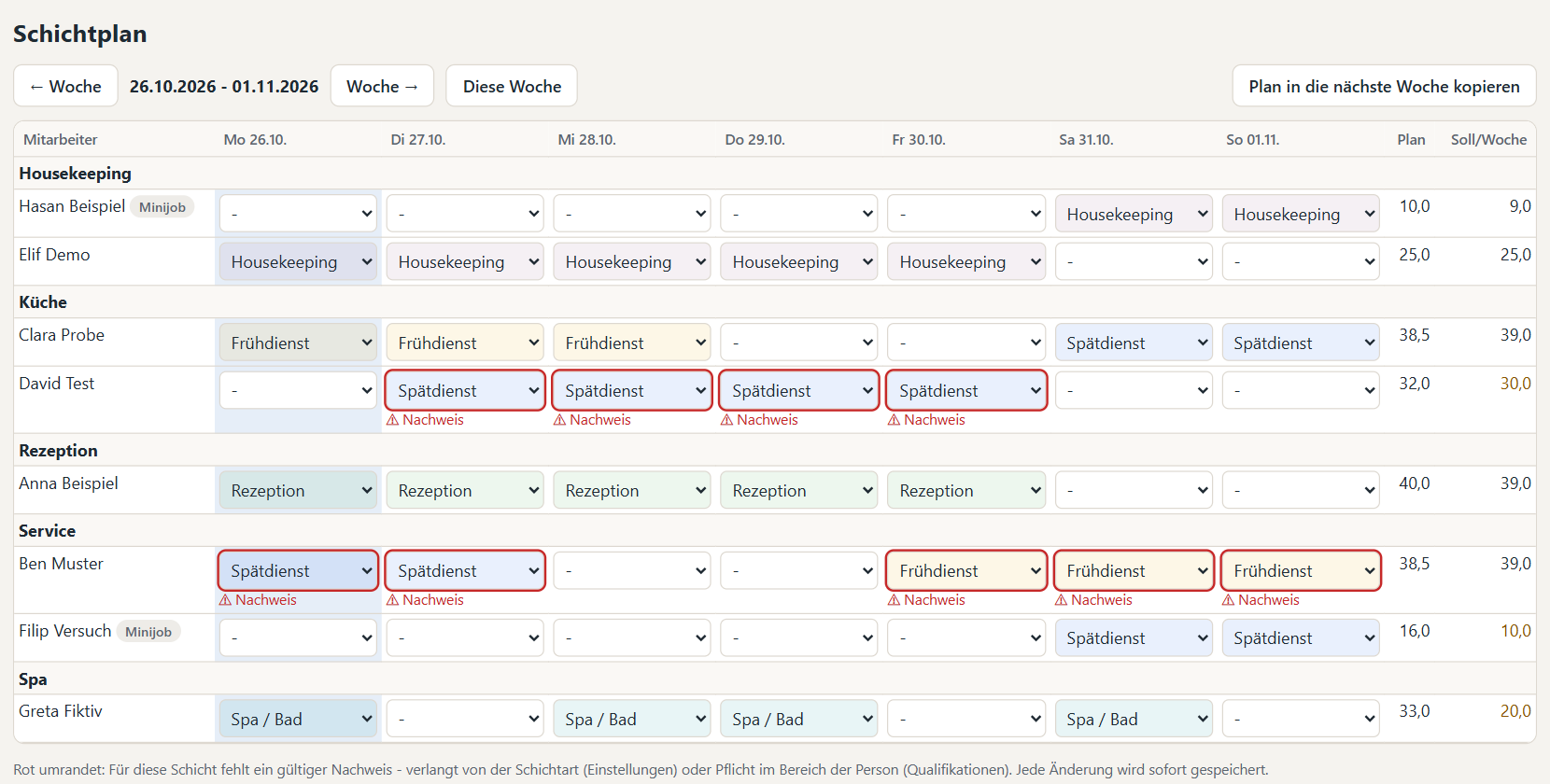This screenshot has width=1550, height=784.
Task: Open Ben Muster's Wednesday empty shift dropdown
Action: click(x=632, y=570)
